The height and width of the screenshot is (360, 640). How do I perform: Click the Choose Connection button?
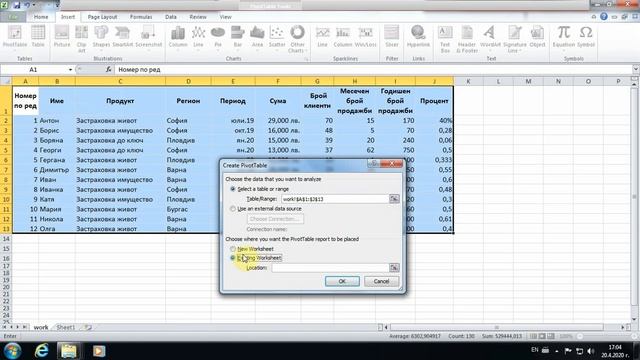pos(275,219)
